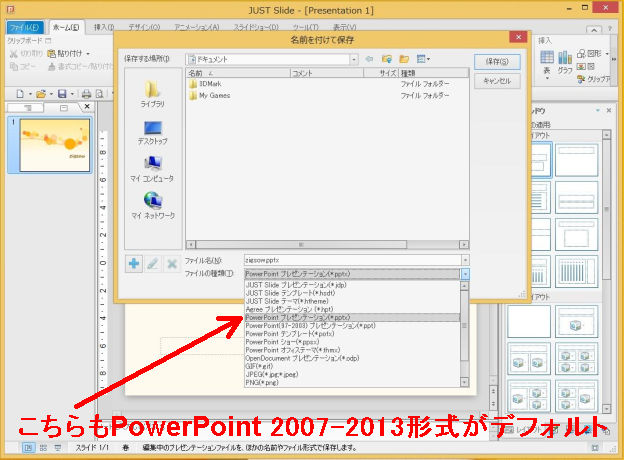The height and width of the screenshot is (460, 624).
Task: Open the ファイル(F) tab
Action: (x=25, y=27)
